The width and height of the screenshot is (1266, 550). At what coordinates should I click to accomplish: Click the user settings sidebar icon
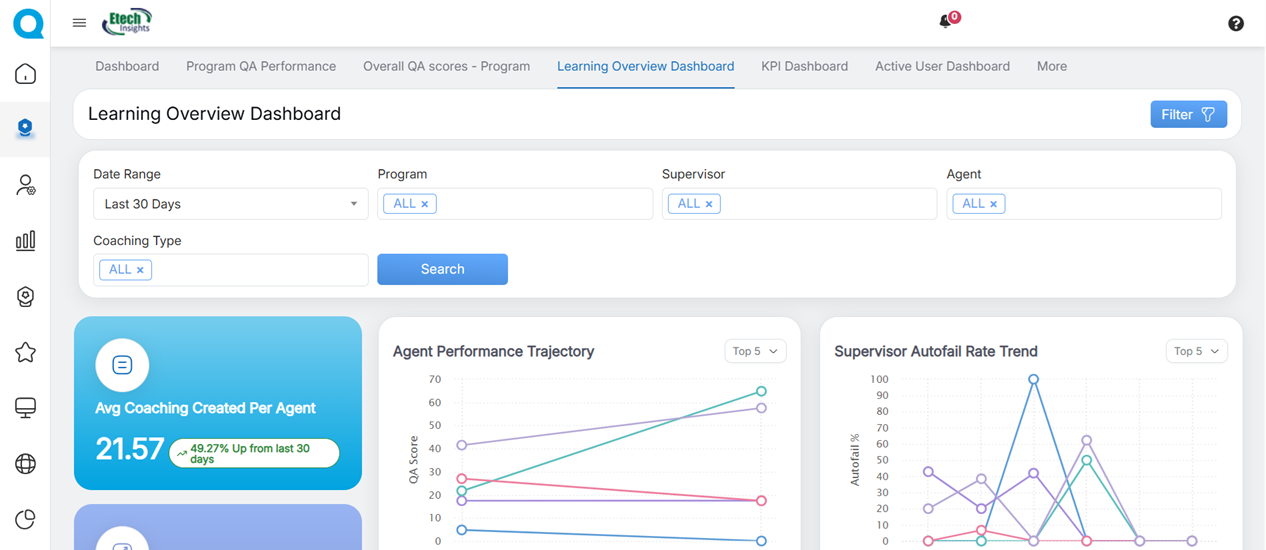pos(26,185)
